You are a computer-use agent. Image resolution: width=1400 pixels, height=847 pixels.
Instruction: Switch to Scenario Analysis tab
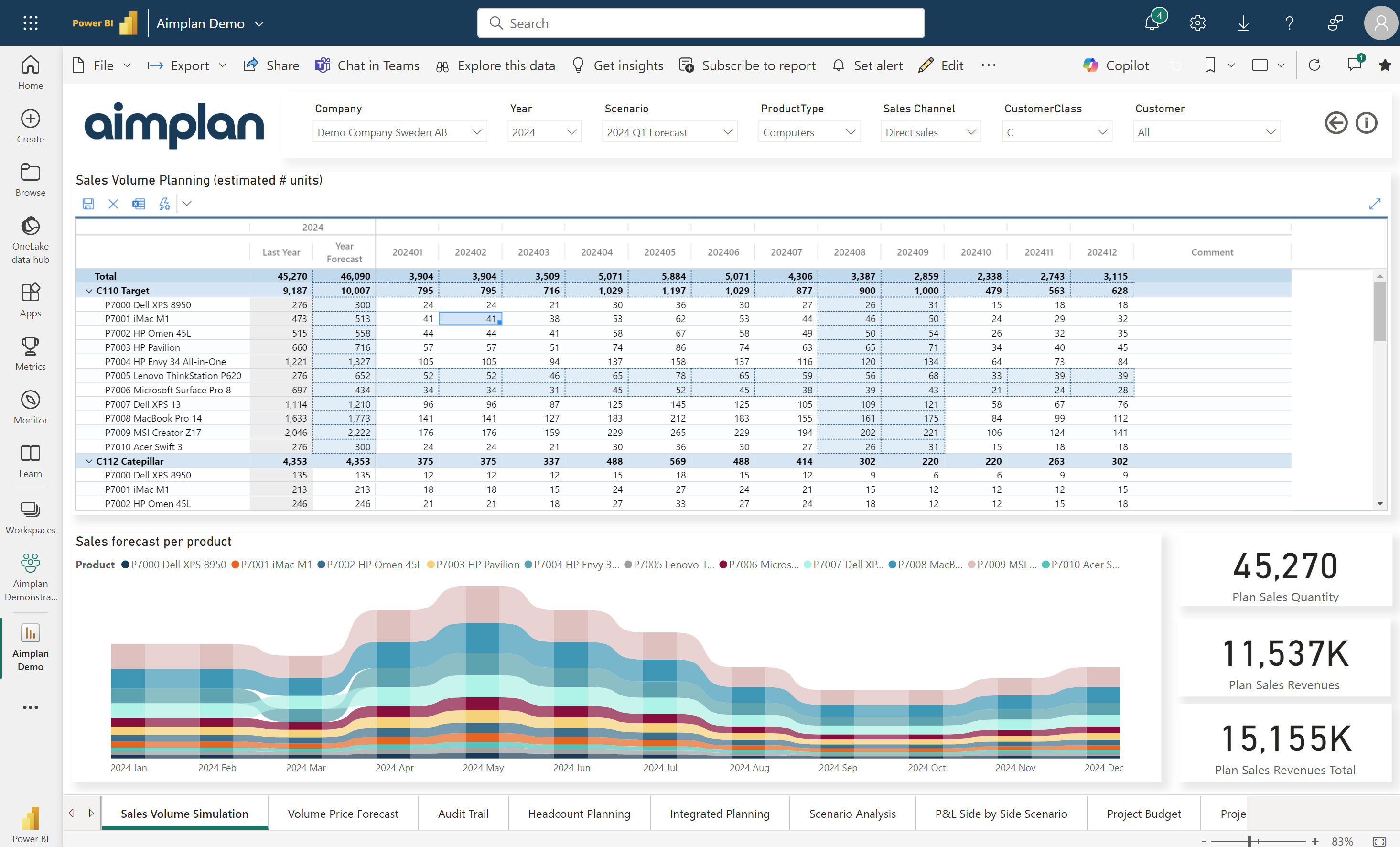coord(852,814)
